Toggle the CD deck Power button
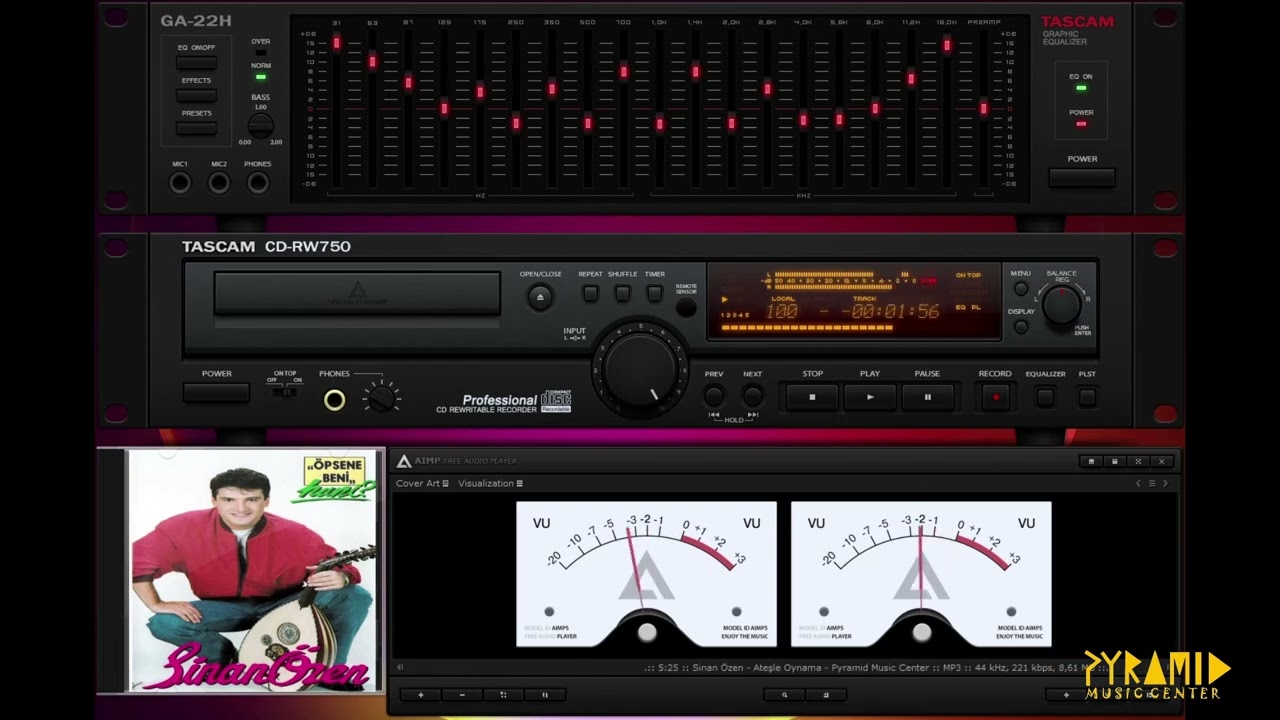Screen dimensions: 1280x720 [x=217, y=393]
